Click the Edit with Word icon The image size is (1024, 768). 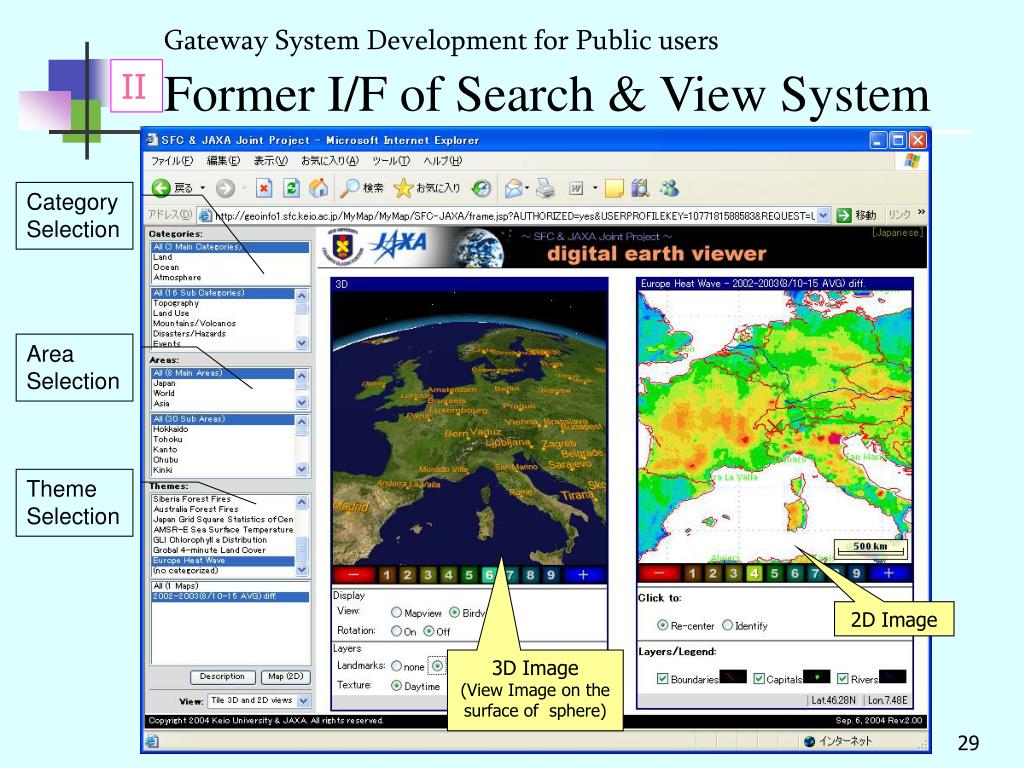click(576, 188)
